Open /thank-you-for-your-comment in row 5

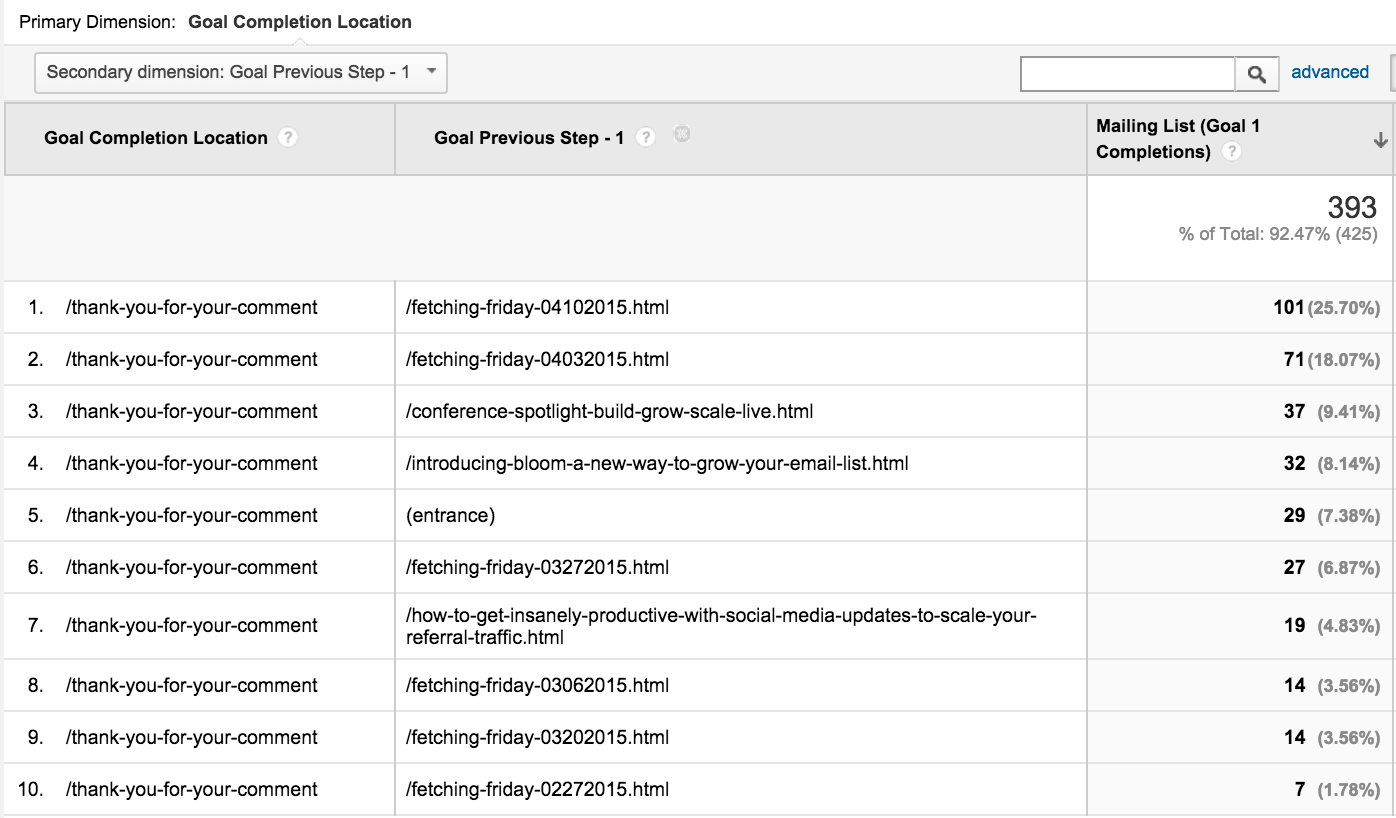[192, 516]
